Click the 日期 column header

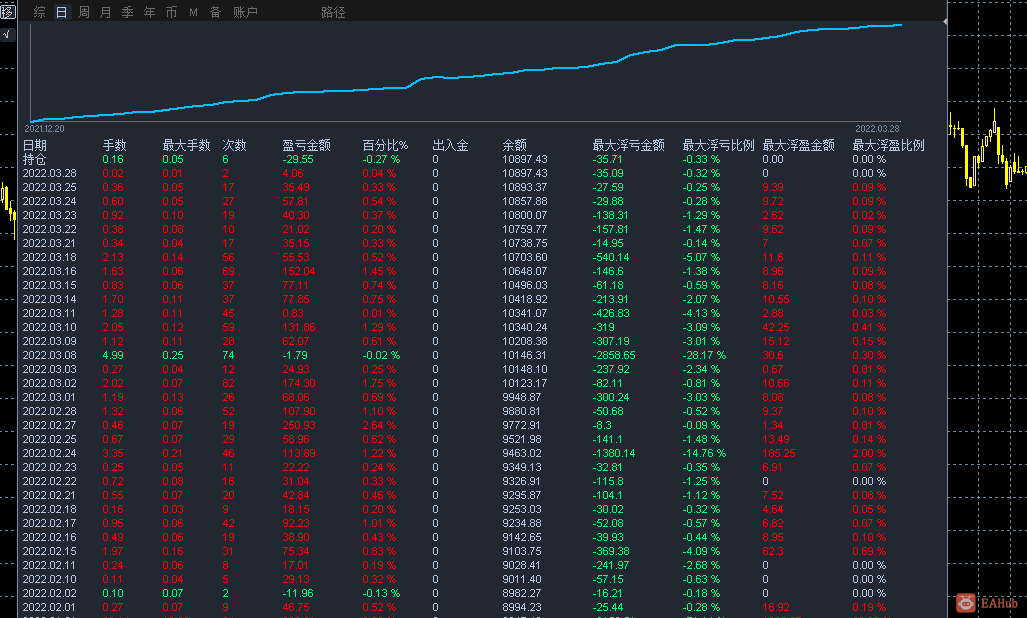pos(35,145)
